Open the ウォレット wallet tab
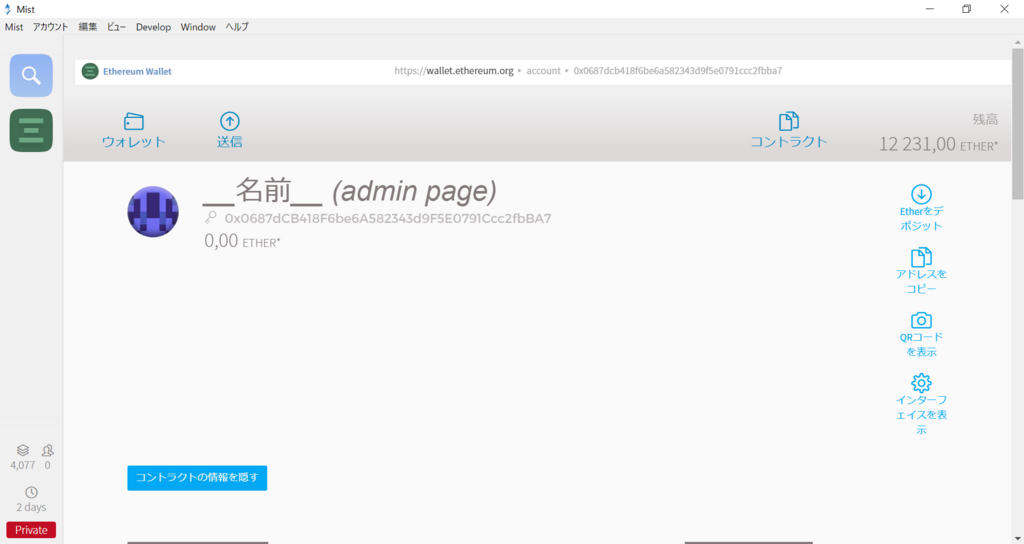This screenshot has height=544, width=1024. tap(133, 130)
